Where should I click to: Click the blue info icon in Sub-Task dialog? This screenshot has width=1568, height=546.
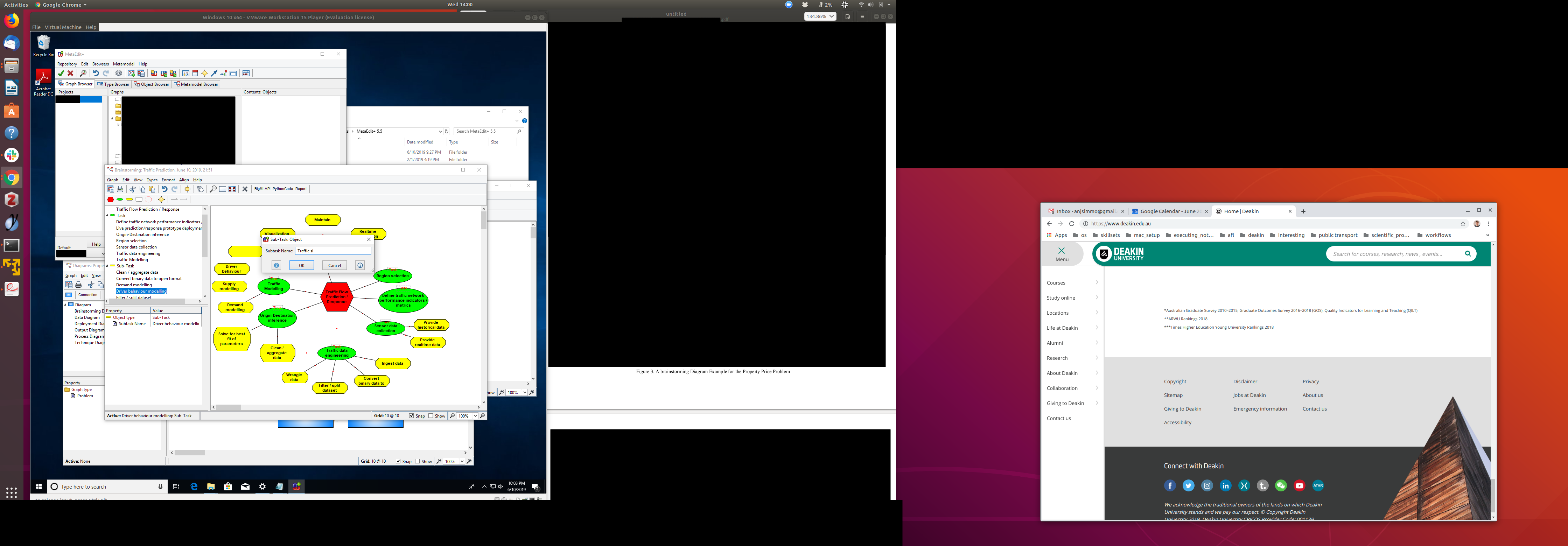point(360,265)
